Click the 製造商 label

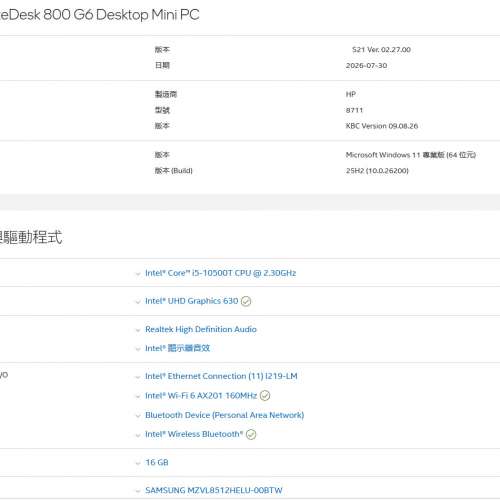[x=166, y=94]
